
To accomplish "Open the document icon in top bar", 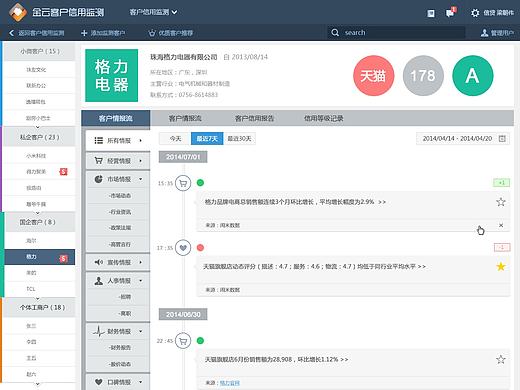I will 431,13.
